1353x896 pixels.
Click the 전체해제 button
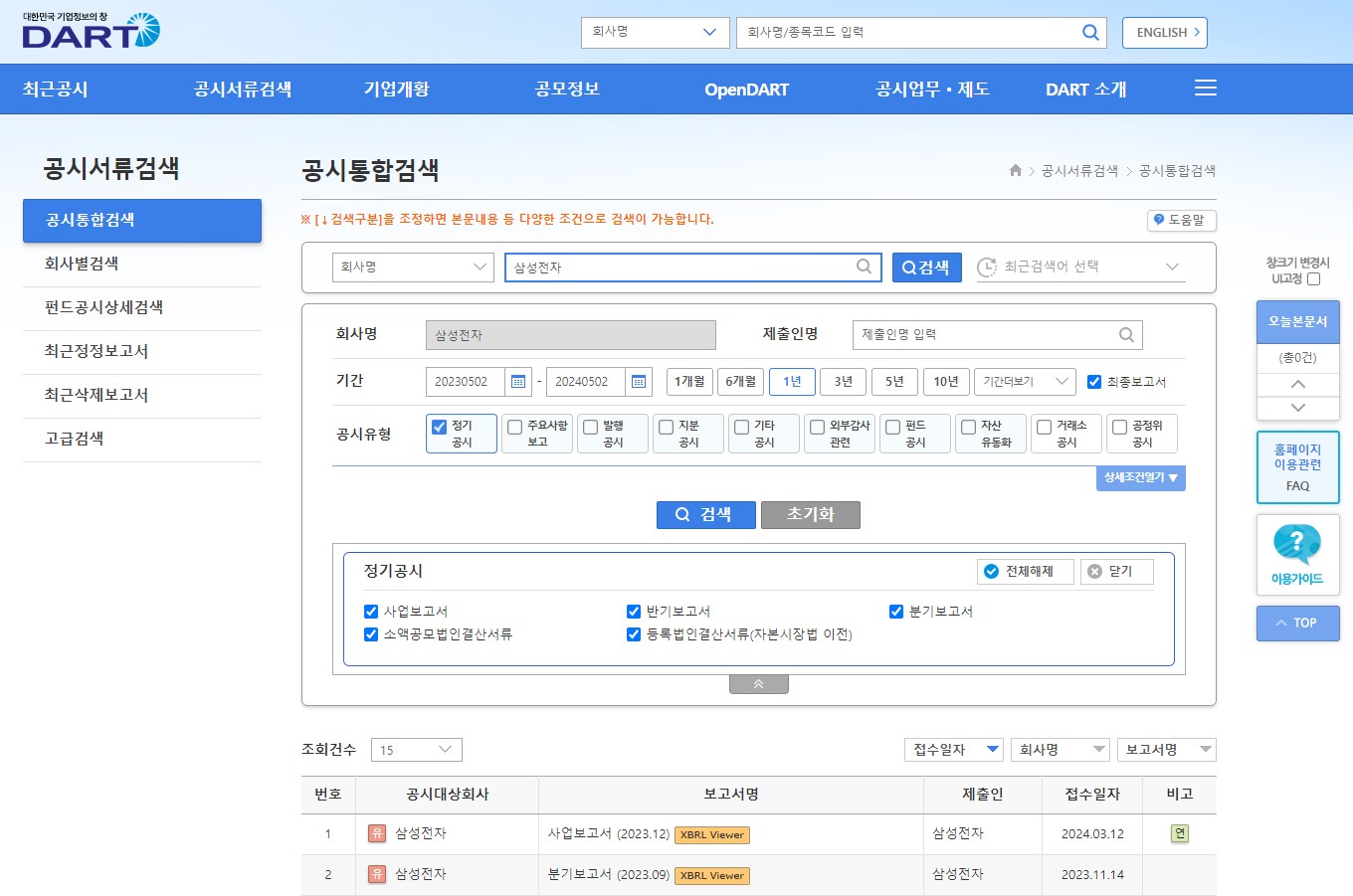[x=1026, y=572]
